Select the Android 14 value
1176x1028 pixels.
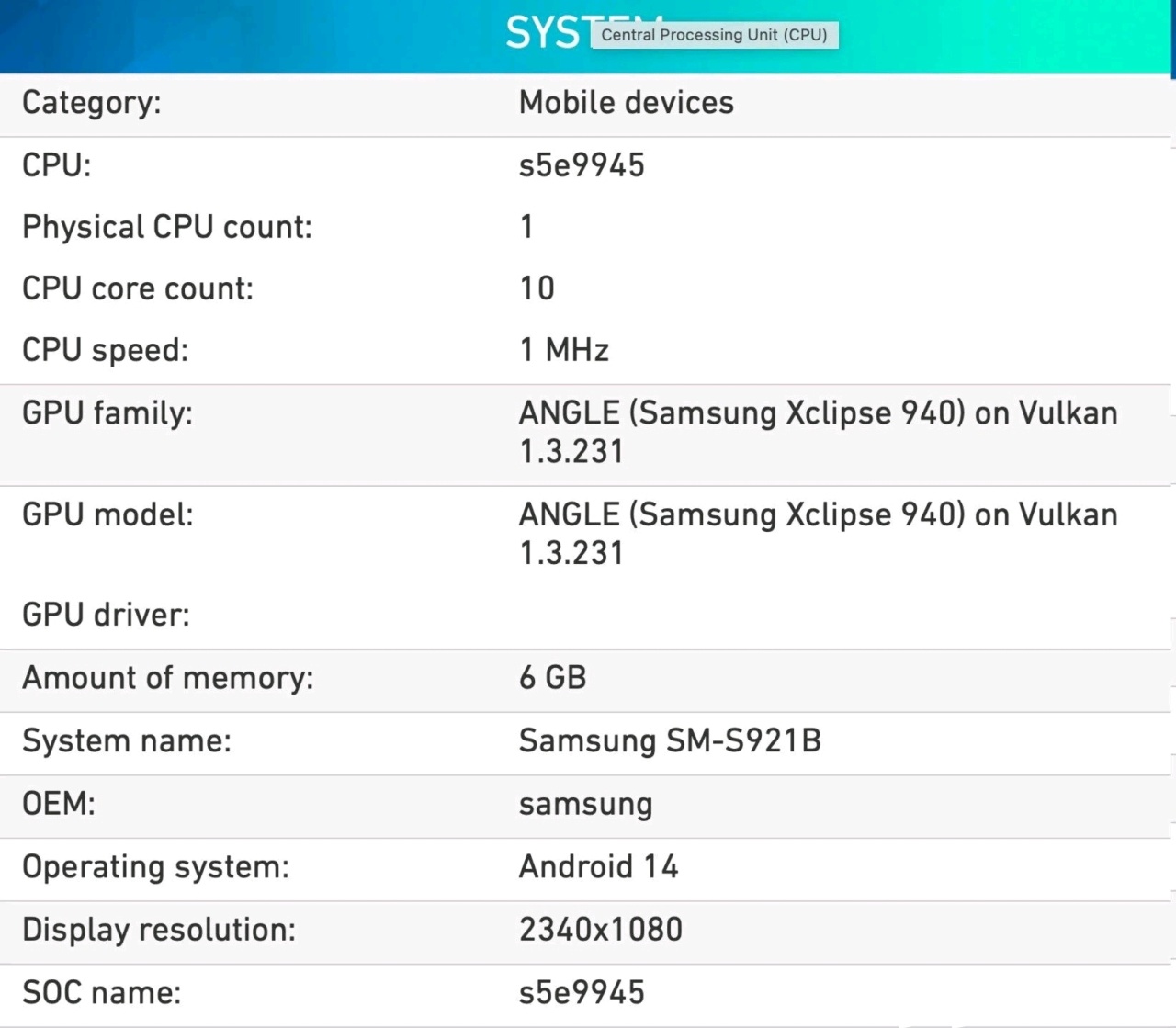click(599, 866)
